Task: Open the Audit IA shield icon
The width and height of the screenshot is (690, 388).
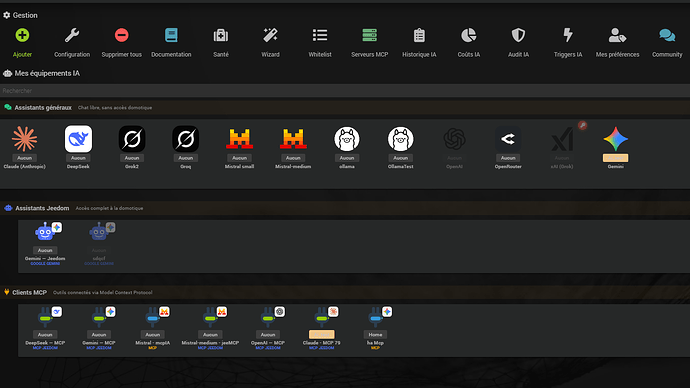Action: point(518,35)
